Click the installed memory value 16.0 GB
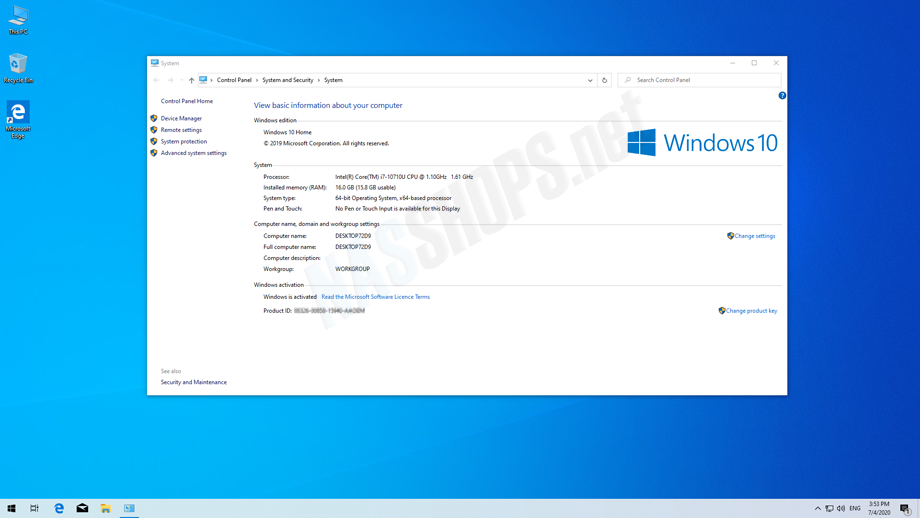The width and height of the screenshot is (920, 518). (365, 188)
